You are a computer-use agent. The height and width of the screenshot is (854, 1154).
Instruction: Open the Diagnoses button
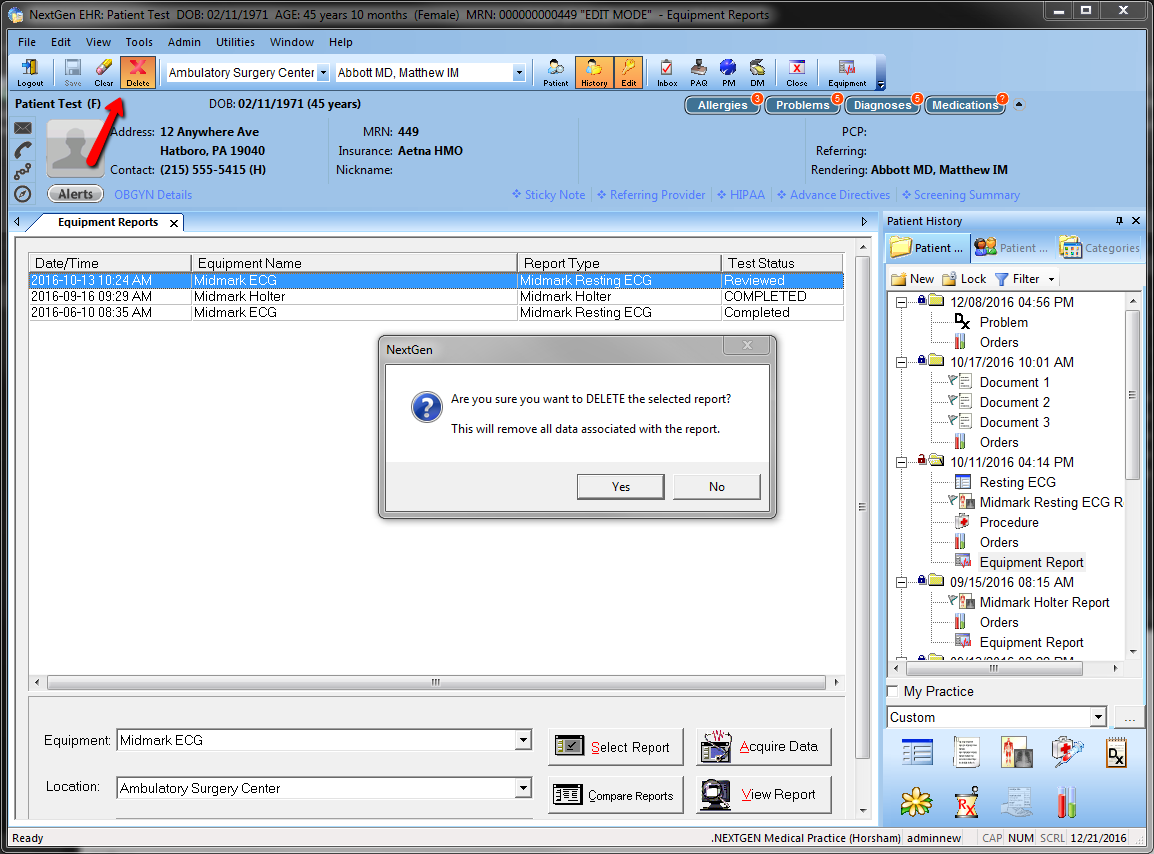click(x=882, y=105)
